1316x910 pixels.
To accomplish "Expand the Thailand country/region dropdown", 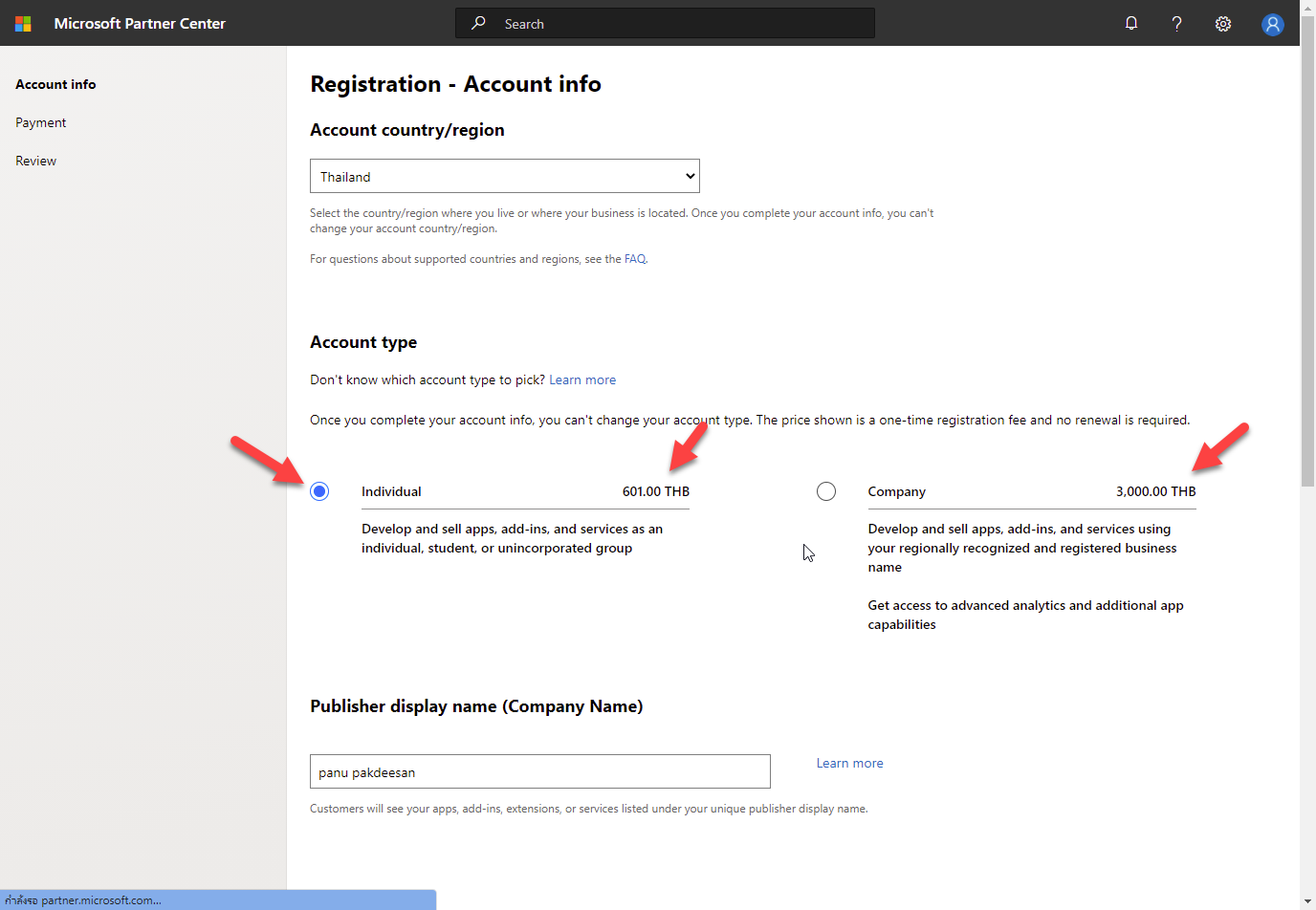I will (x=504, y=177).
